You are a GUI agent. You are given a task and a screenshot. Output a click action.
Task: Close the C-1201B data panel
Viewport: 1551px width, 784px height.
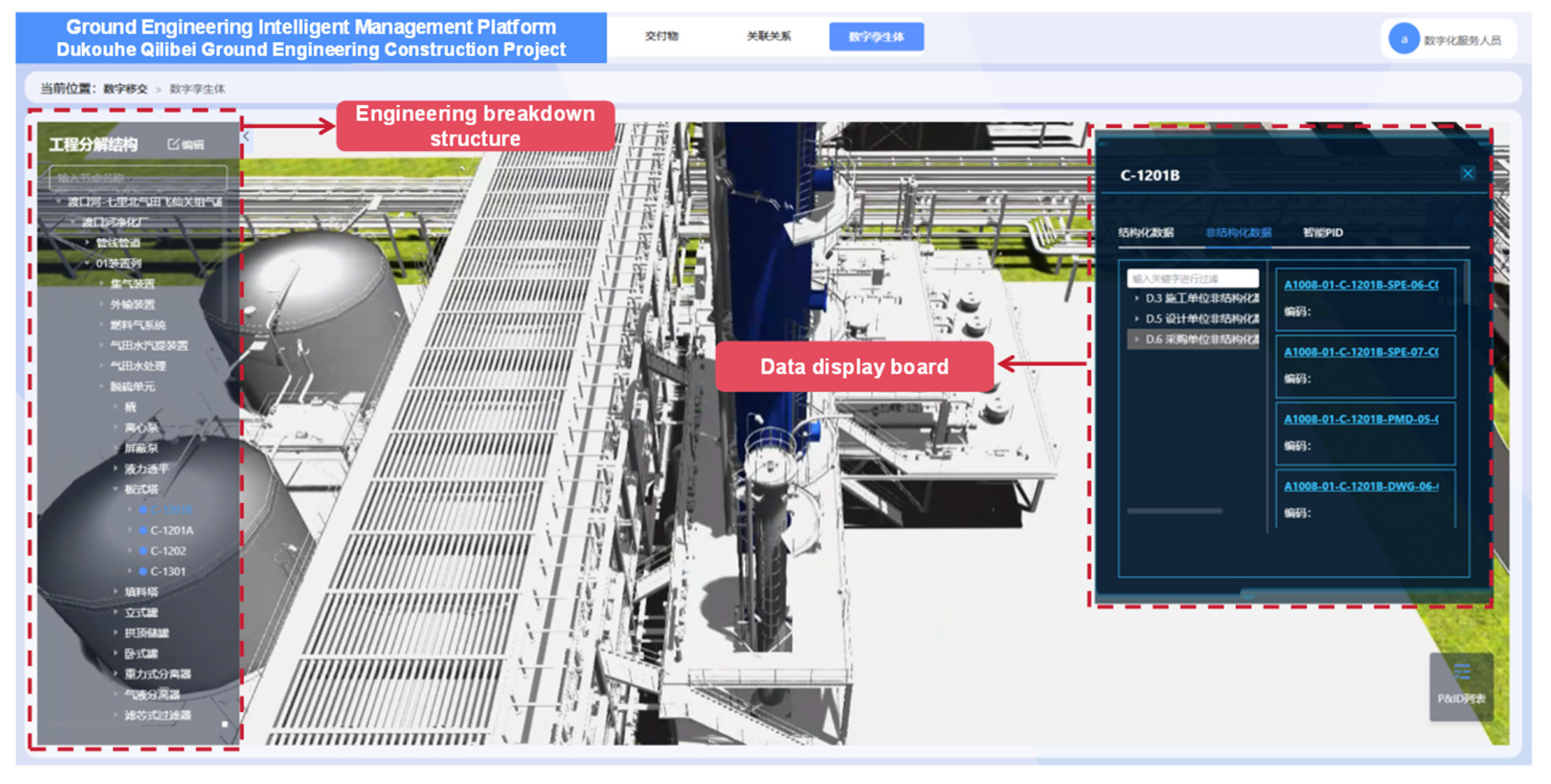click(x=1467, y=174)
